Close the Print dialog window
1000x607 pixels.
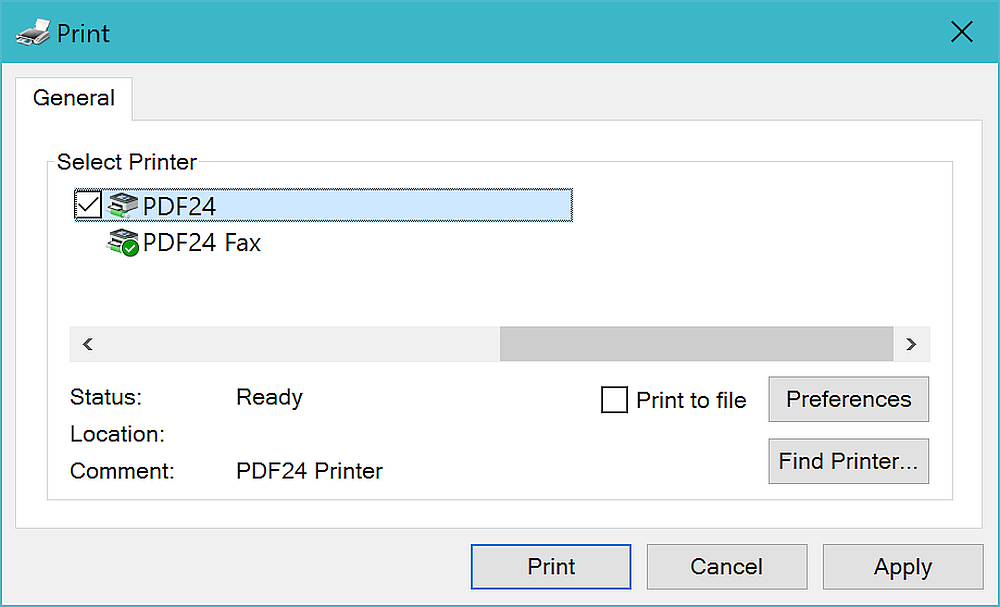[962, 31]
